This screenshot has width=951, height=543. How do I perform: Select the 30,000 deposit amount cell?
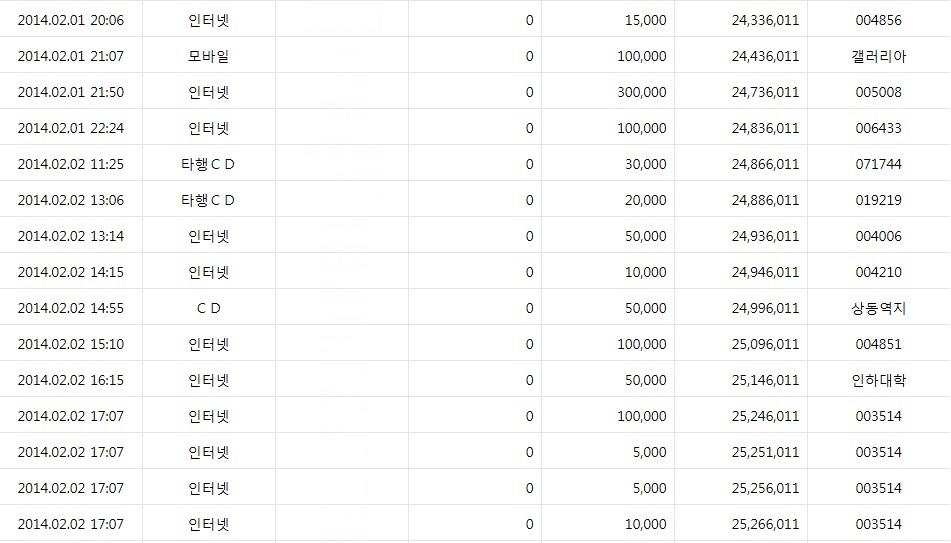pos(645,164)
